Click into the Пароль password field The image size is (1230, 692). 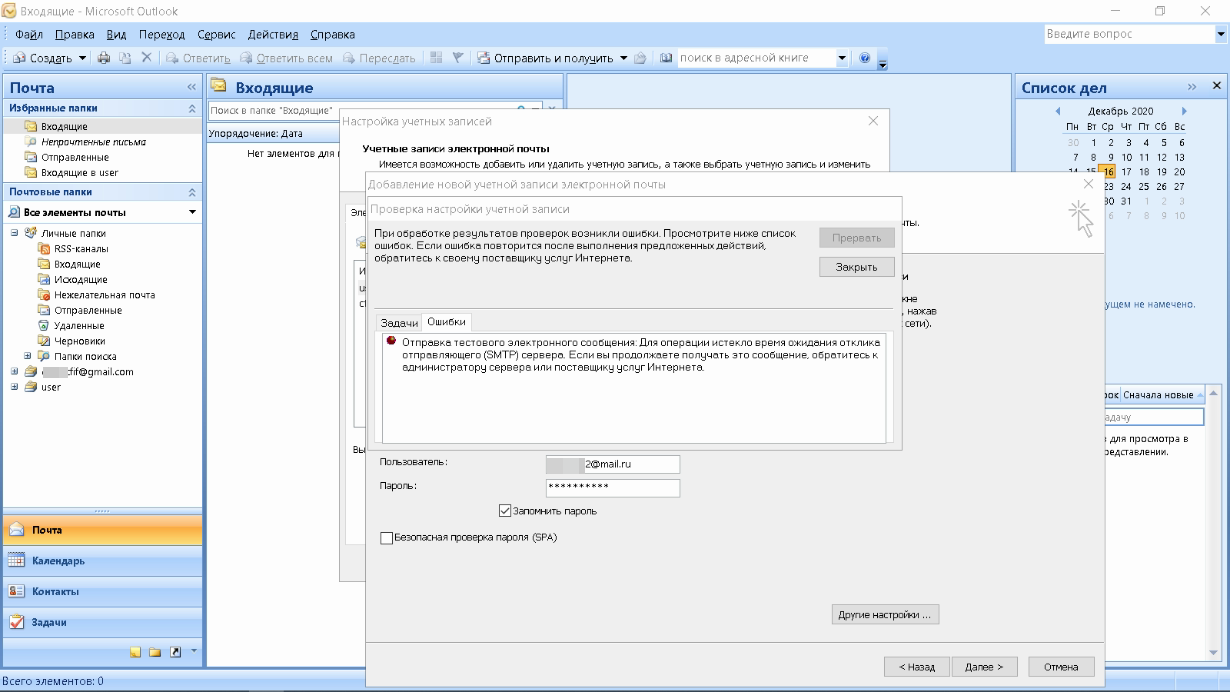pyautogui.click(x=612, y=487)
